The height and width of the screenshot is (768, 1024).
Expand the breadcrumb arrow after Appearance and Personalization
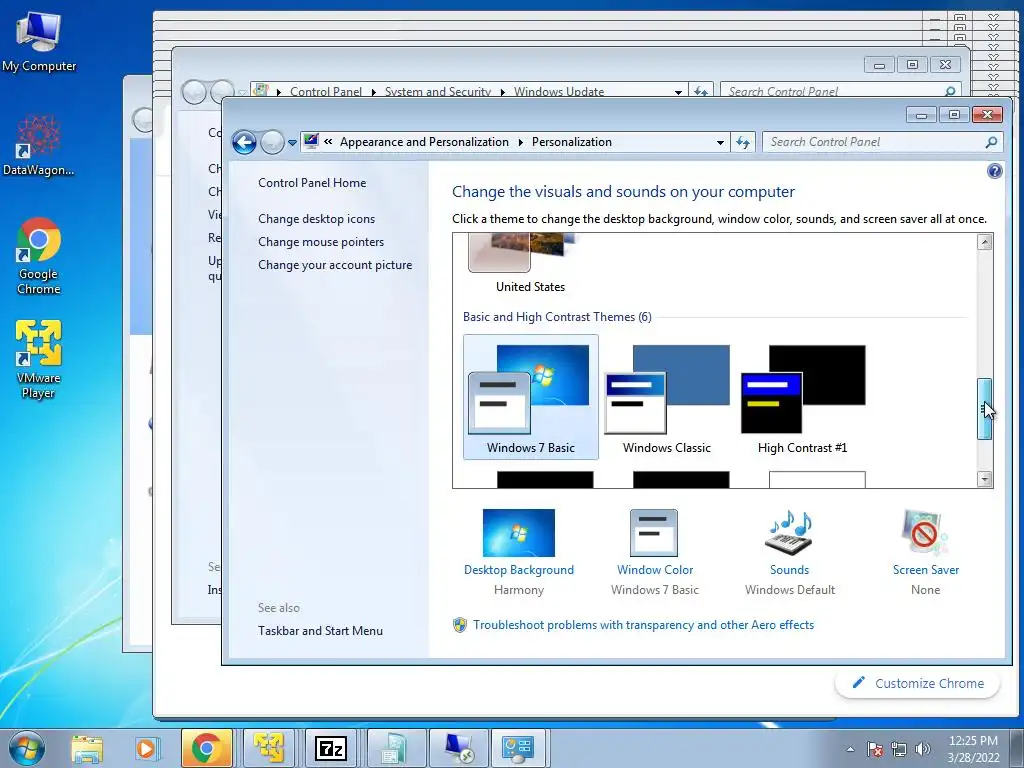pyautogui.click(x=520, y=142)
